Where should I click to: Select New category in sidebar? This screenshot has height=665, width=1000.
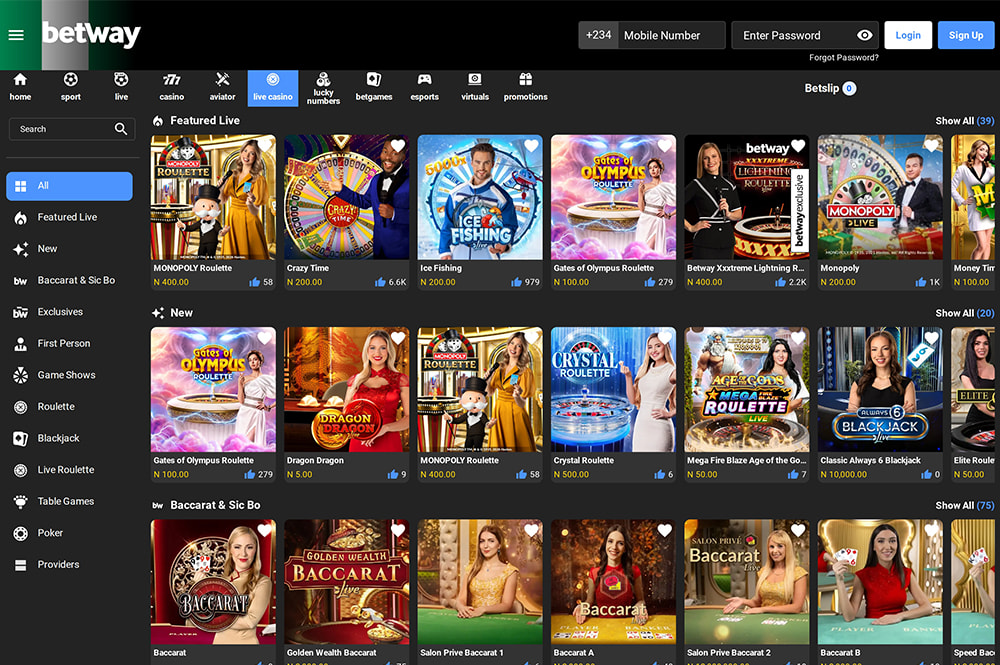point(70,249)
